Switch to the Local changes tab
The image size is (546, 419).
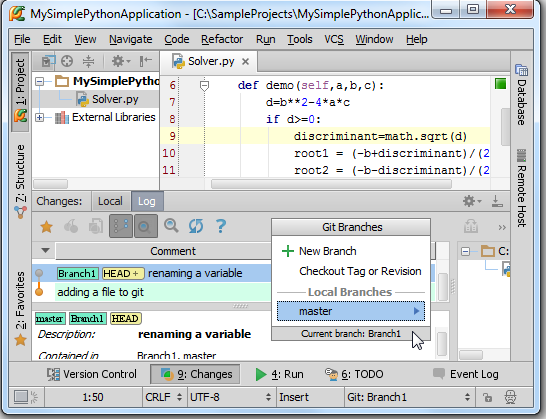pos(110,201)
